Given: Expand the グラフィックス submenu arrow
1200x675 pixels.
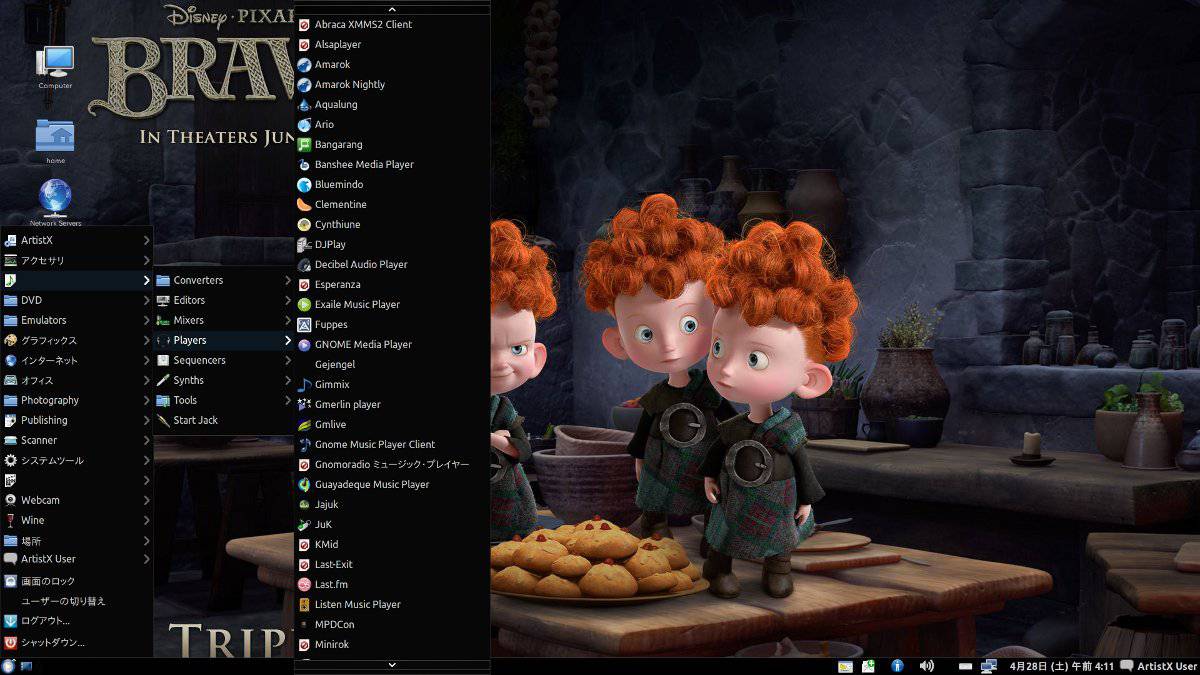Looking at the screenshot, I should tap(146, 340).
